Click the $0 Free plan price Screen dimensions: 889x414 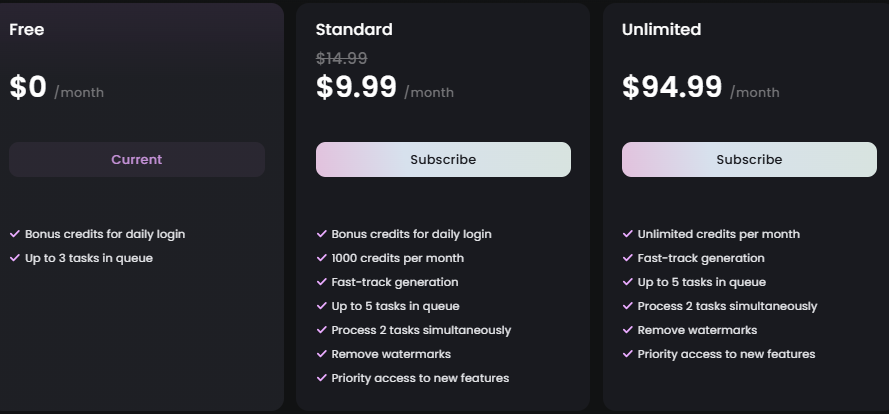coord(28,87)
